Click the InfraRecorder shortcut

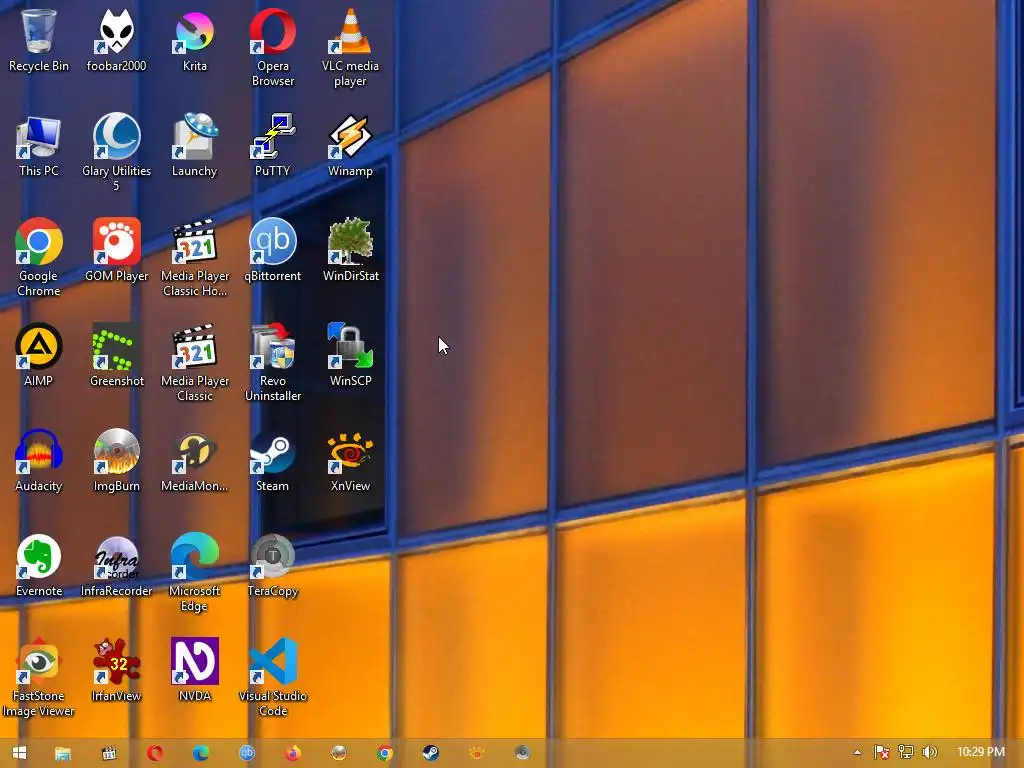click(116, 566)
